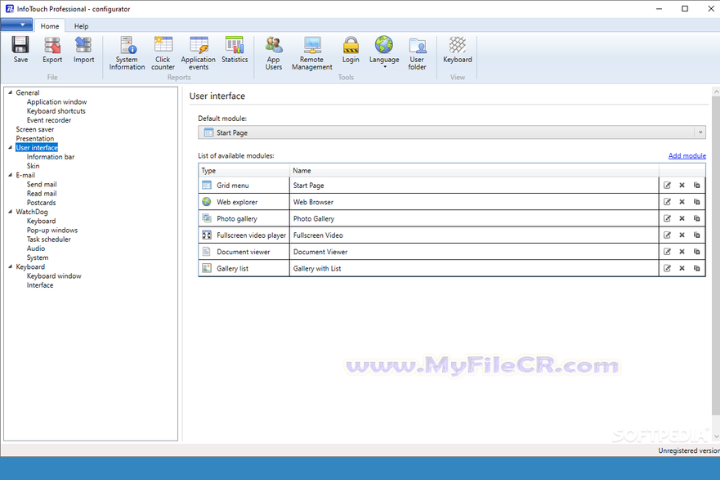
Task: Duplicate the Web Browser module
Action: click(697, 202)
